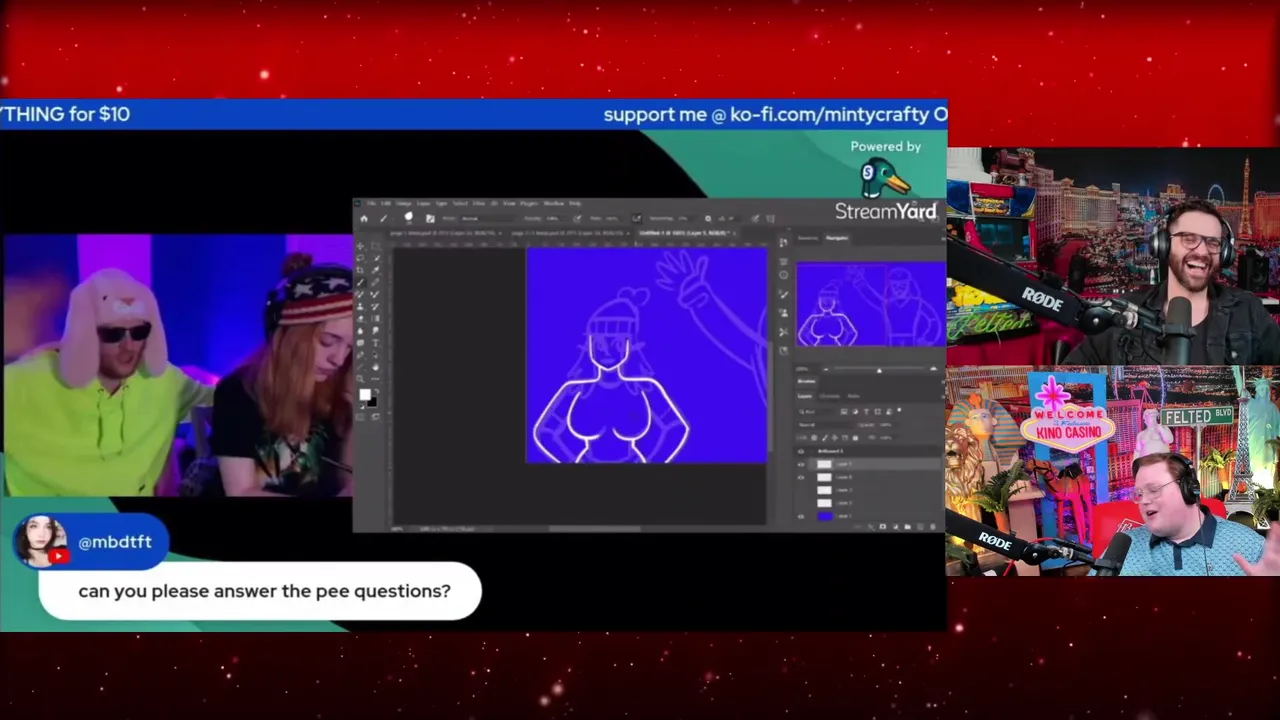Filter for type layers icon
Image resolution: width=1280 pixels, height=720 pixels.
866,412
